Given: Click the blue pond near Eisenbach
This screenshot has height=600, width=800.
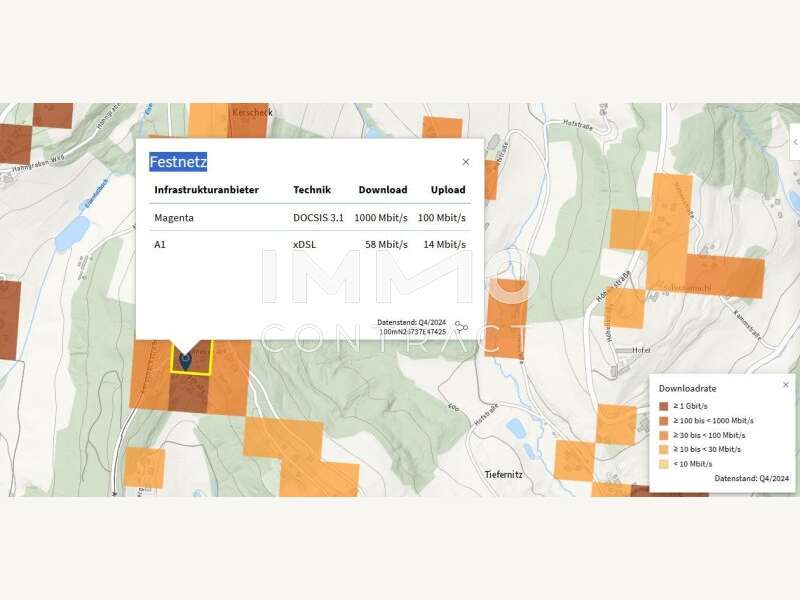Looking at the screenshot, I should pos(72,233).
